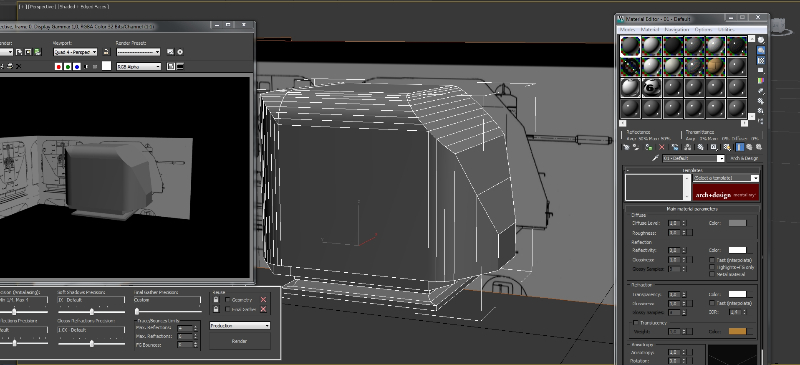800x365 pixels.
Task: Open the Render Presets dropdown
Action: 138,52
